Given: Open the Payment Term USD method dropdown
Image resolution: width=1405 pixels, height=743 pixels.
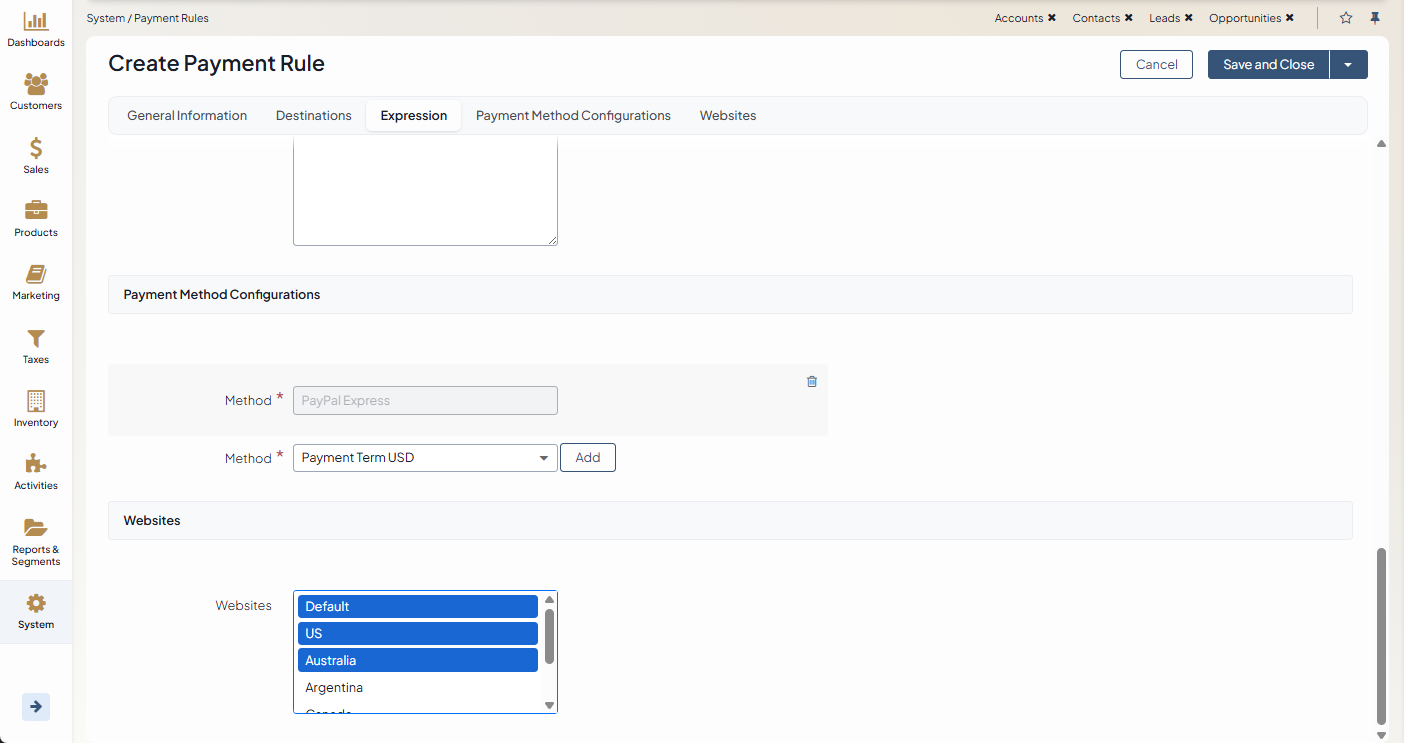Looking at the screenshot, I should tap(425, 458).
